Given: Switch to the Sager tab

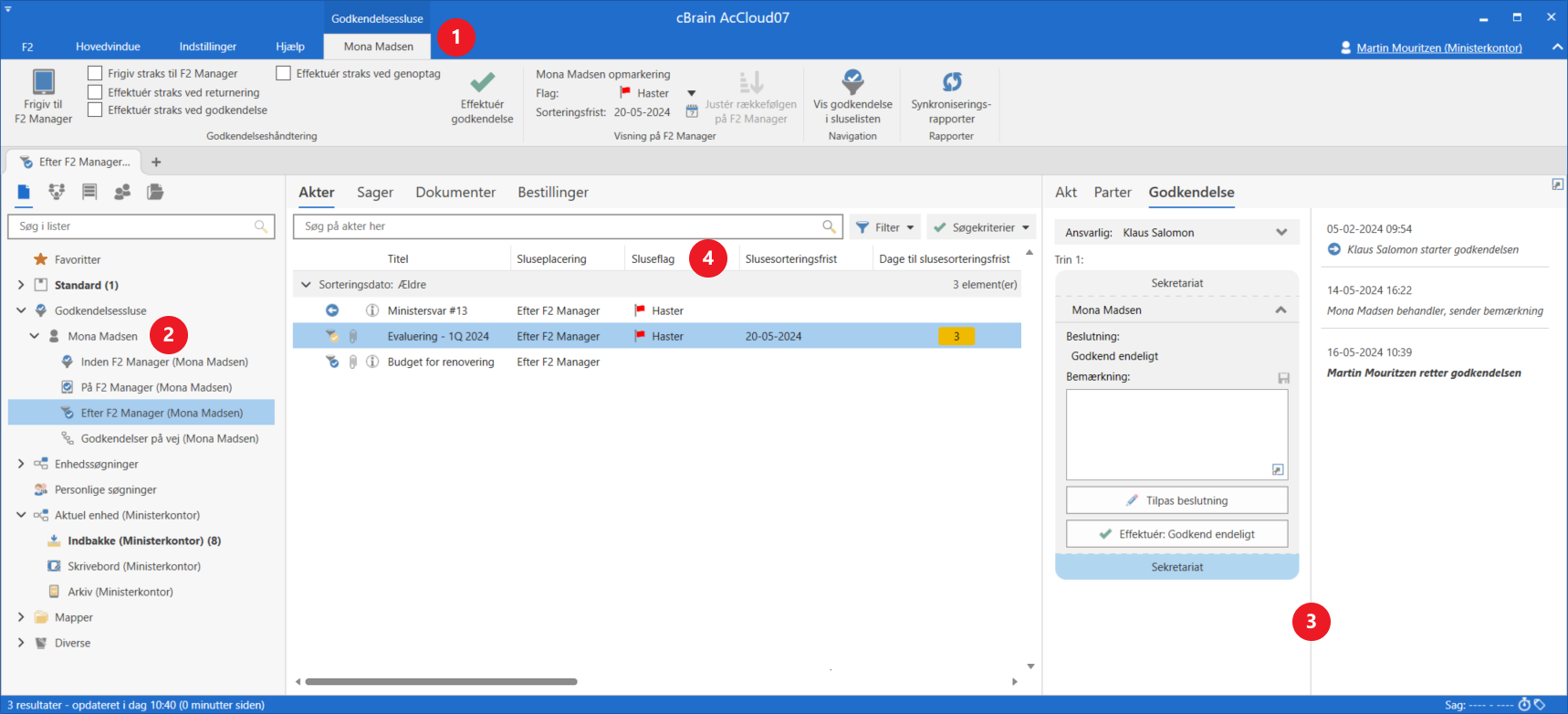Looking at the screenshot, I should 374,193.
